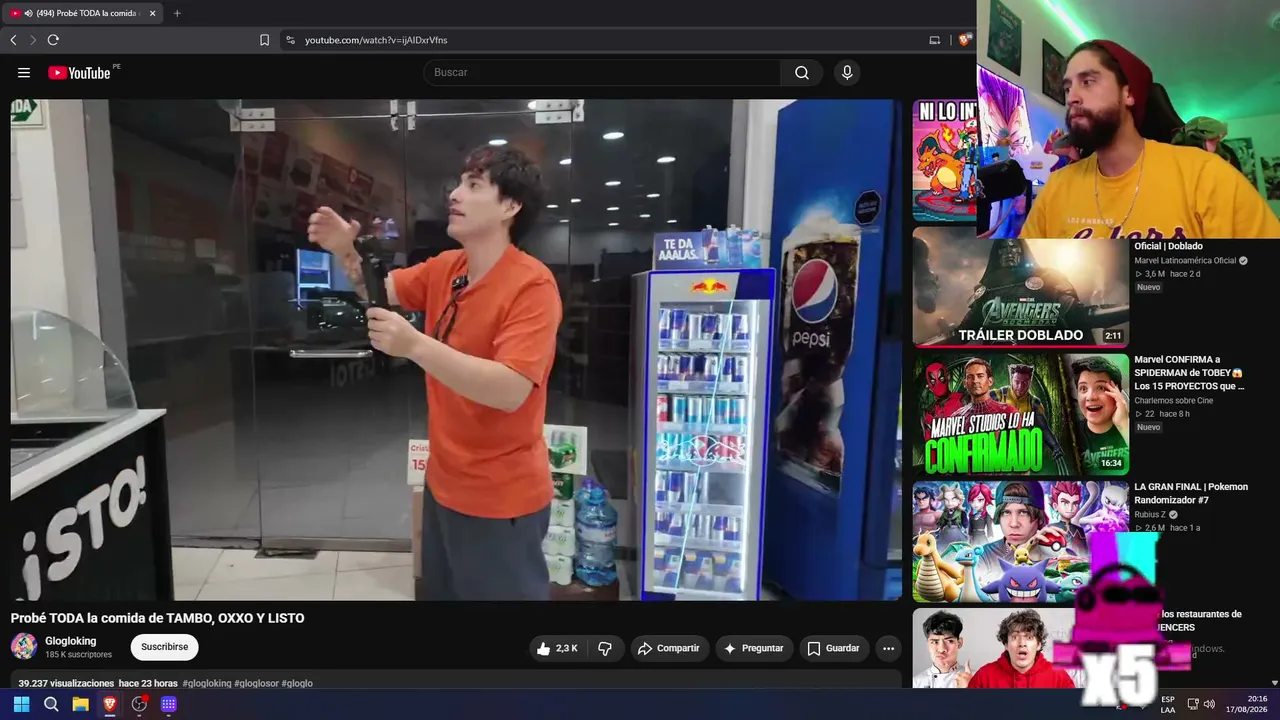Close the Probé TODA la comida tab
This screenshot has height=720, width=1280.
click(153, 13)
